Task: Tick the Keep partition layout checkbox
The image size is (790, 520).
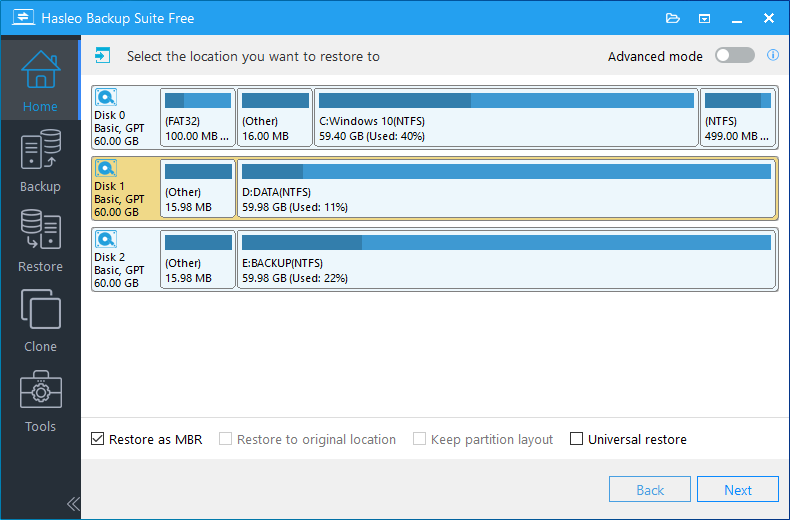Action: (x=419, y=439)
